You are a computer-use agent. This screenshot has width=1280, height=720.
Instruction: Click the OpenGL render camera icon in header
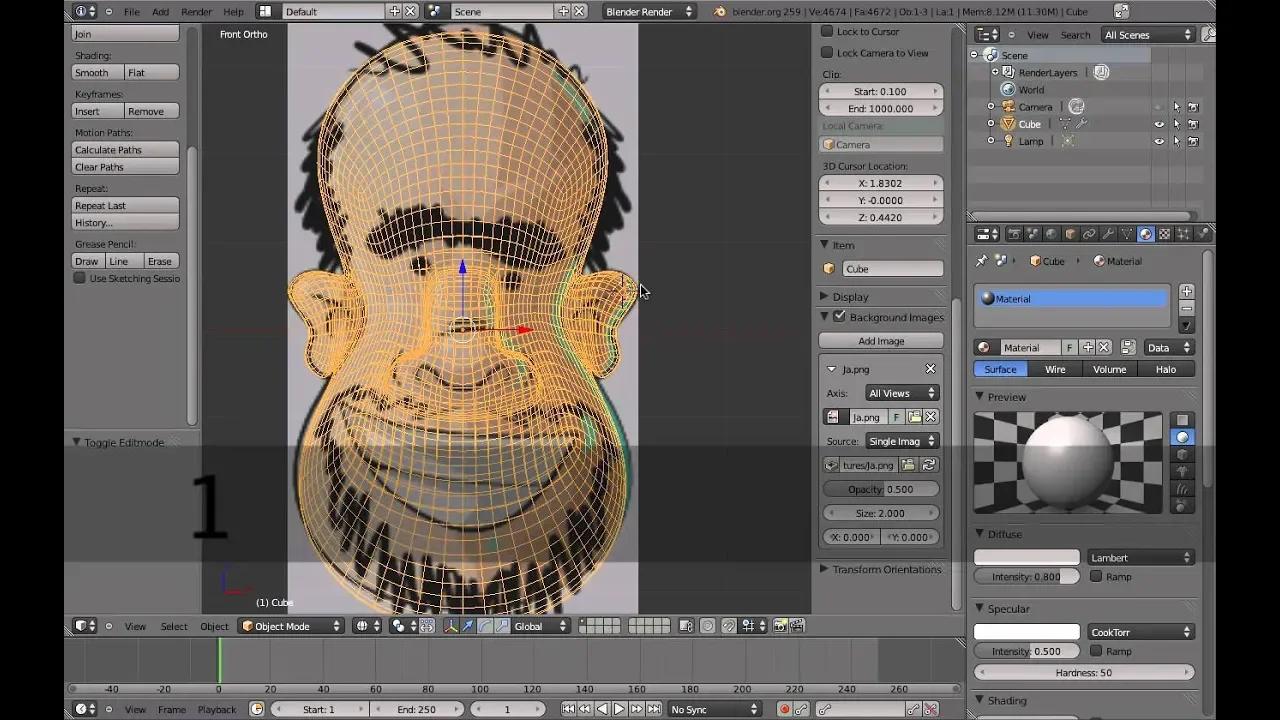point(779,625)
